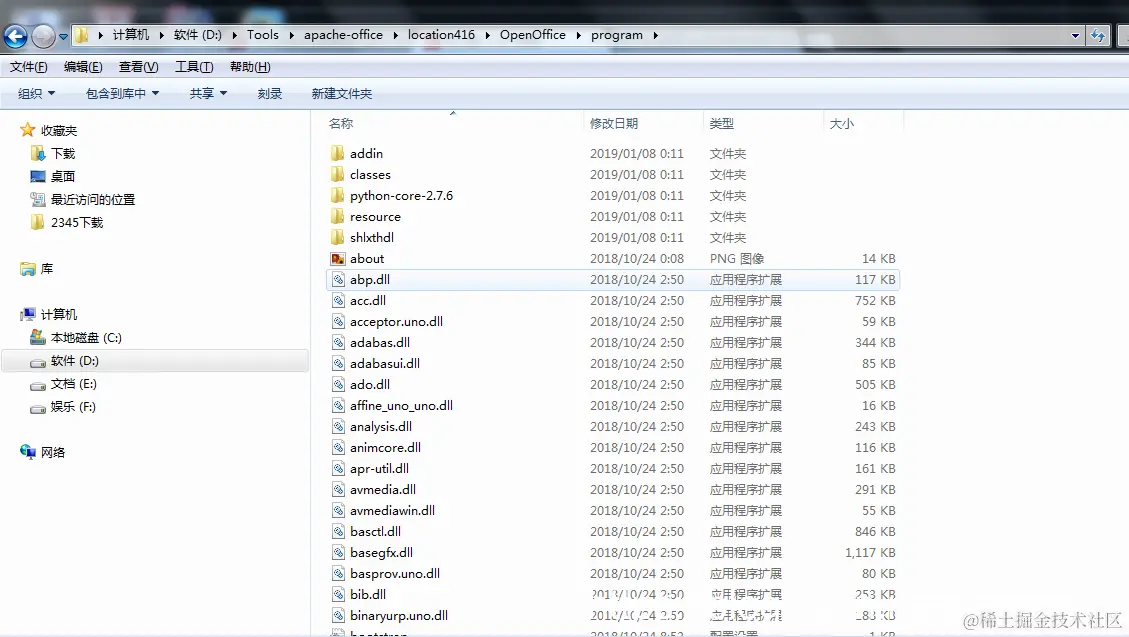Open the 查看(V) menu
1129x637 pixels.
tap(138, 67)
